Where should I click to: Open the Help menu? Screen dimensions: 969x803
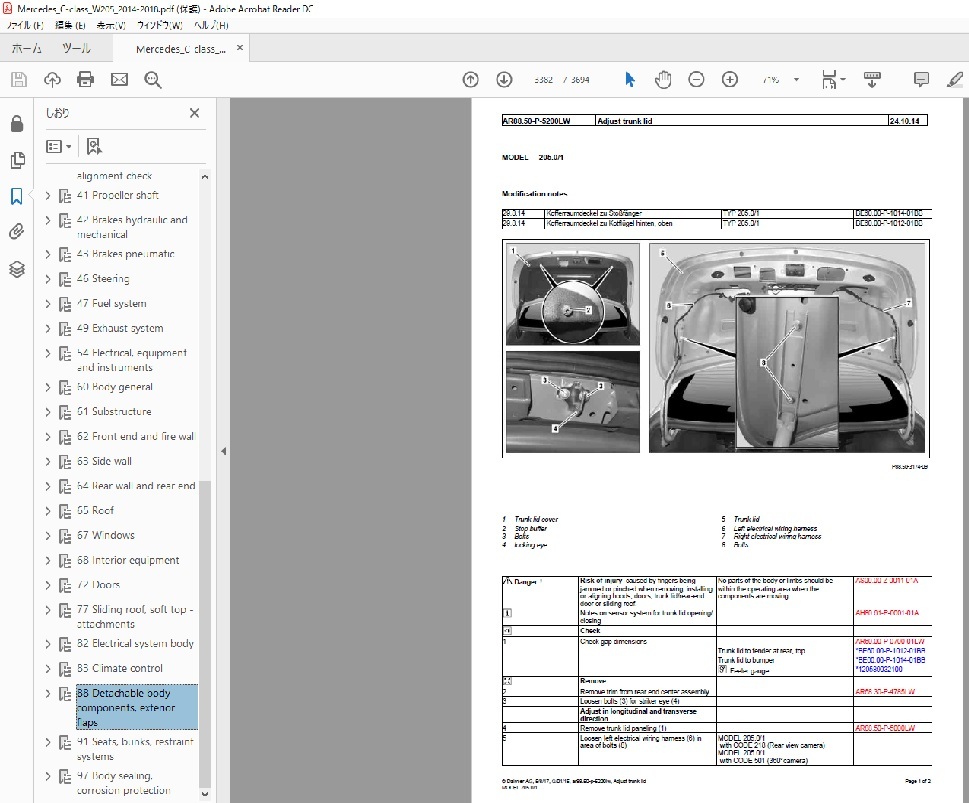click(x=211, y=25)
